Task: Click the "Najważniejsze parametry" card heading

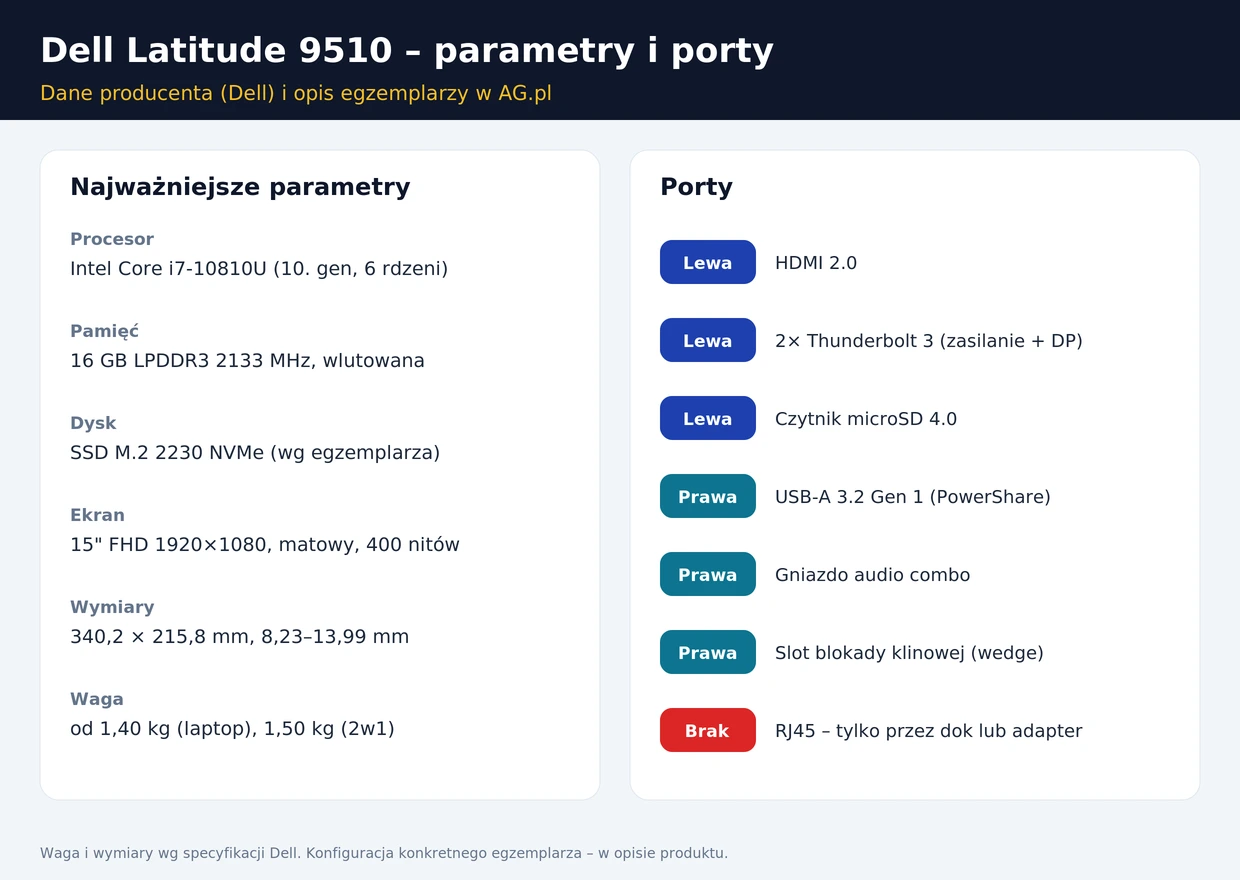Action: [x=240, y=187]
